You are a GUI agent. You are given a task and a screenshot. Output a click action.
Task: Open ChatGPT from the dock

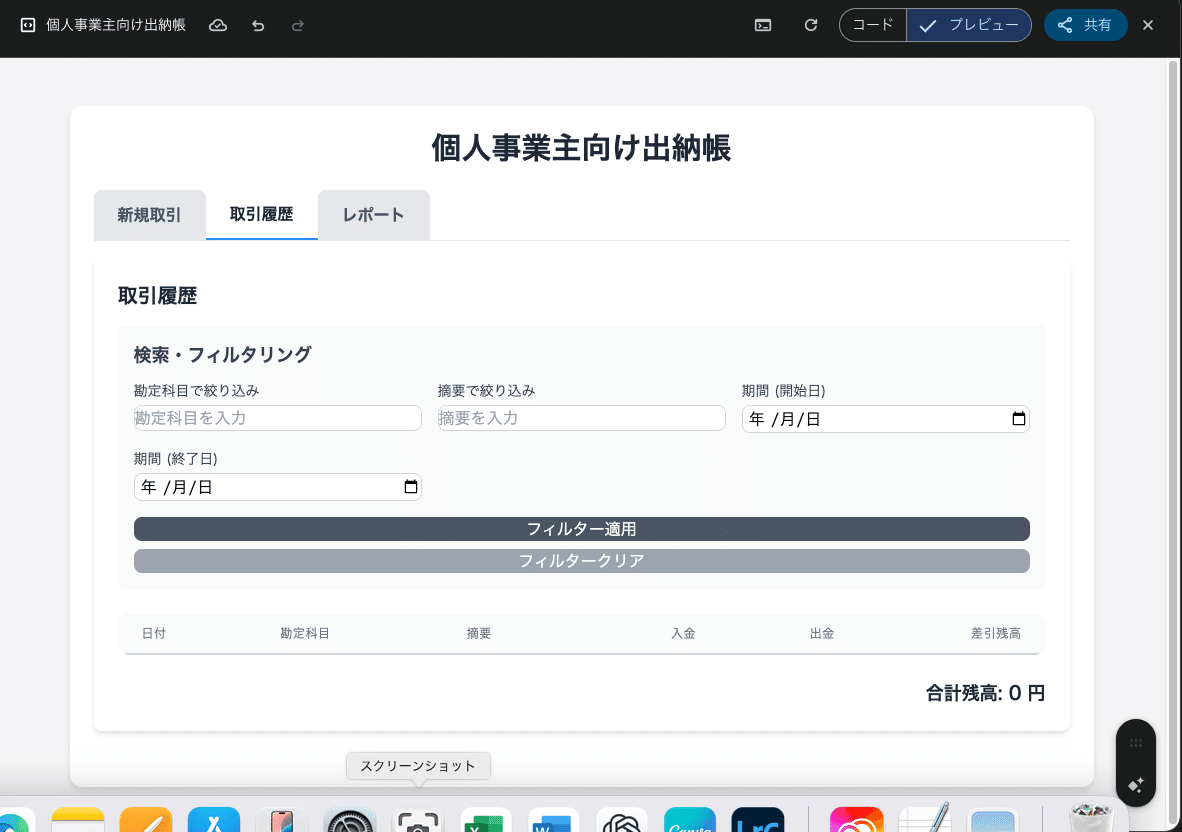(x=621, y=822)
